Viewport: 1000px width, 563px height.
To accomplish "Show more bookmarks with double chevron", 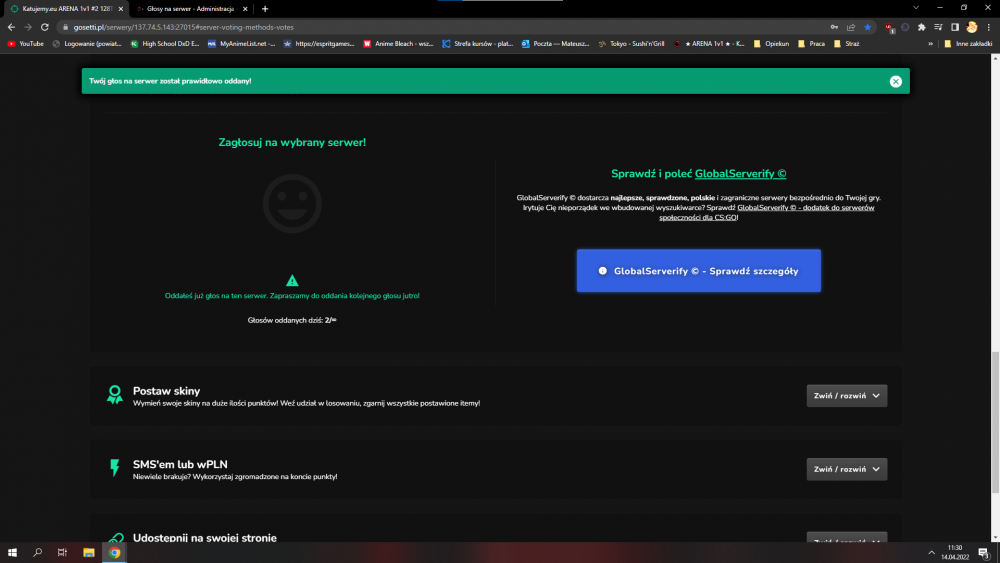I will 930,44.
